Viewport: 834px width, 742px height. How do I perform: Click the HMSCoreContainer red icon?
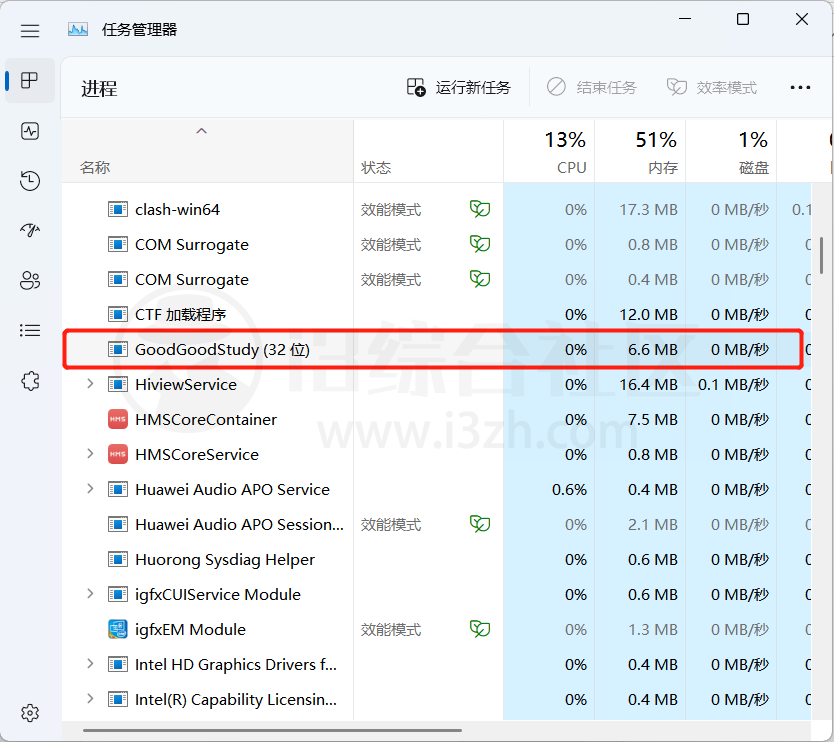point(118,419)
